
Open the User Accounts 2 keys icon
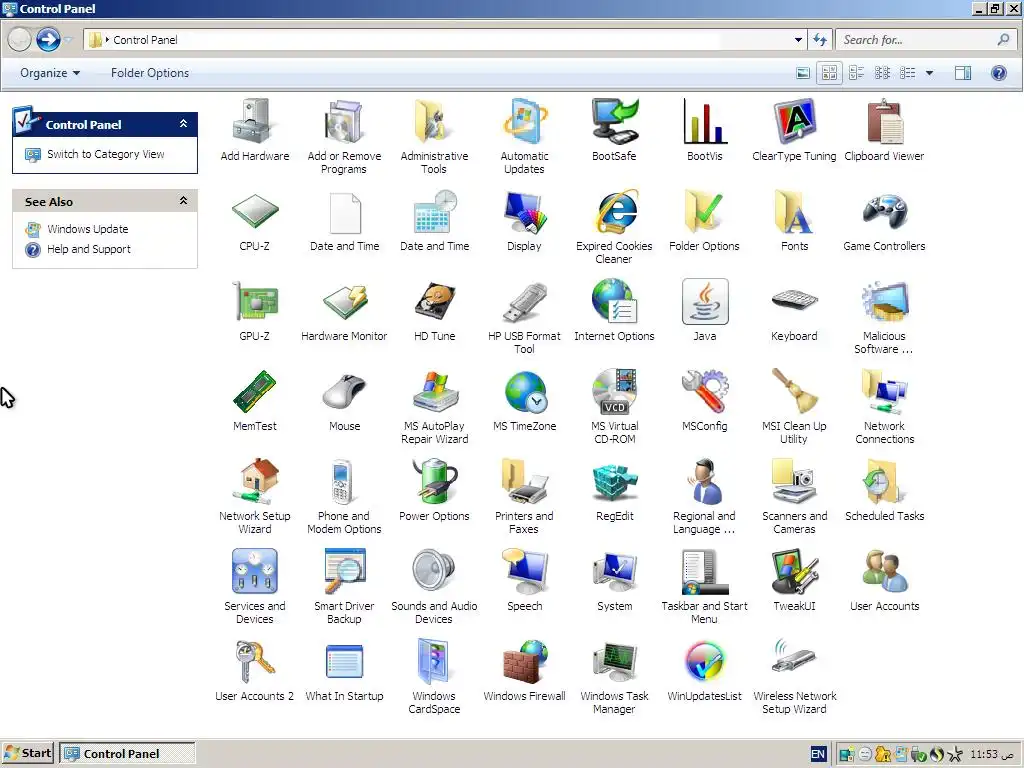click(254, 671)
